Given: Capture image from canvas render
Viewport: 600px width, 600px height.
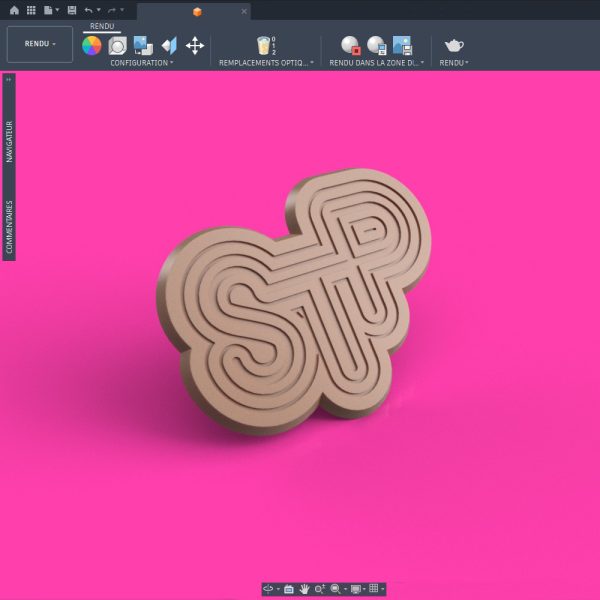Looking at the screenshot, I should [402, 46].
